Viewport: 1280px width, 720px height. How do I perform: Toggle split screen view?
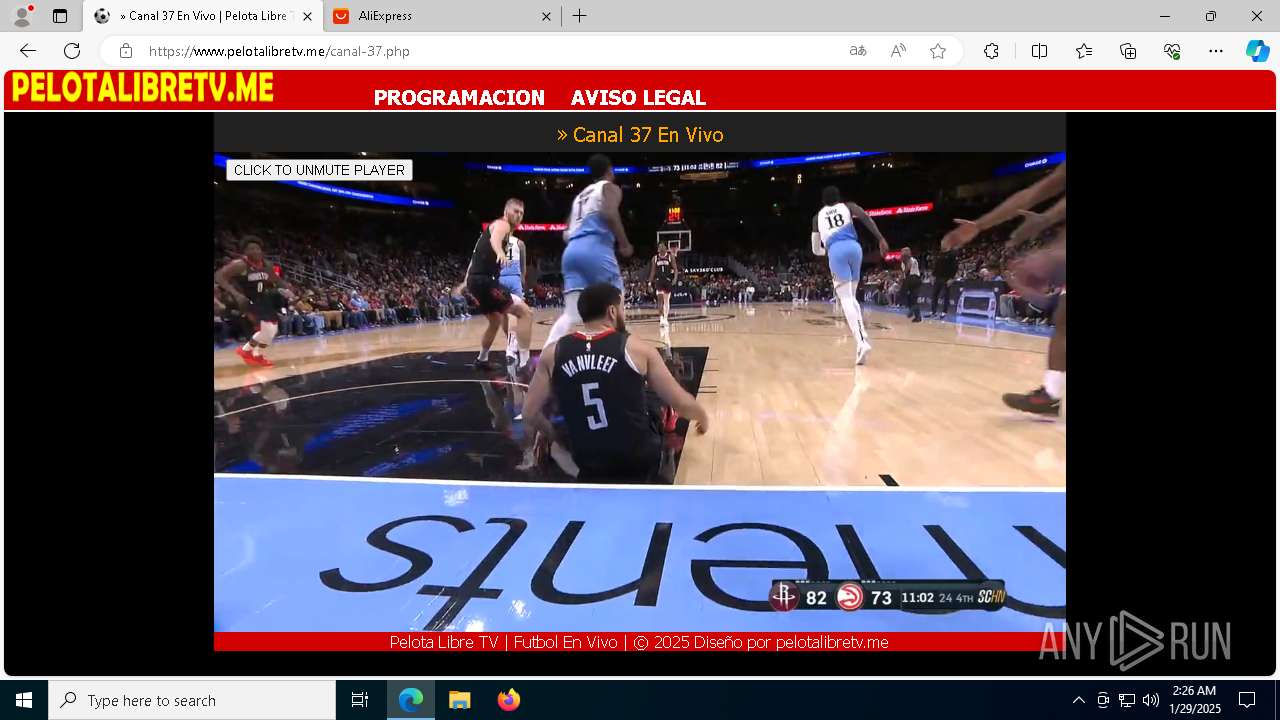click(x=1039, y=51)
